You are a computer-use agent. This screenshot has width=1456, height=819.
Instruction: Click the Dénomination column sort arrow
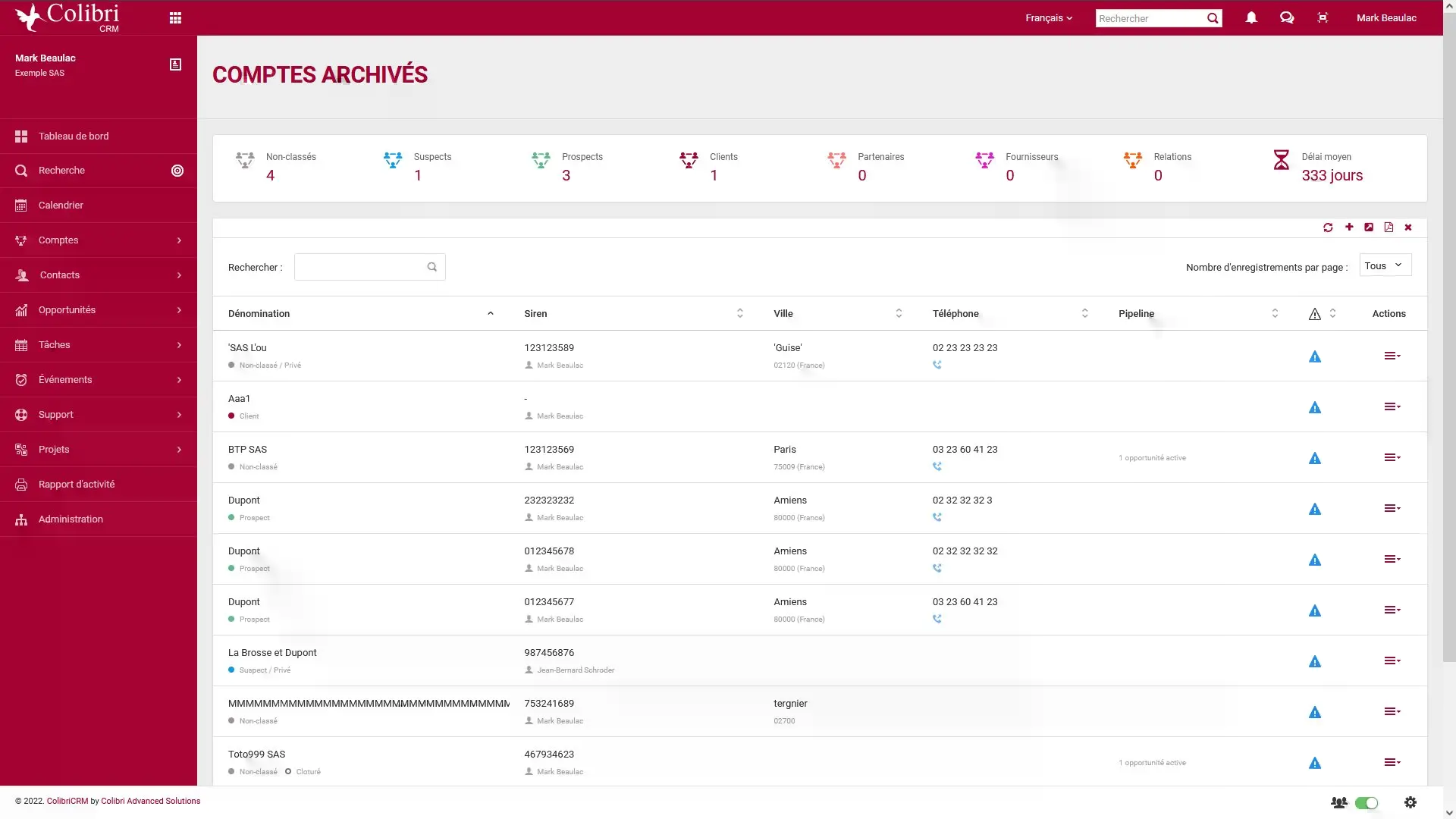click(490, 313)
